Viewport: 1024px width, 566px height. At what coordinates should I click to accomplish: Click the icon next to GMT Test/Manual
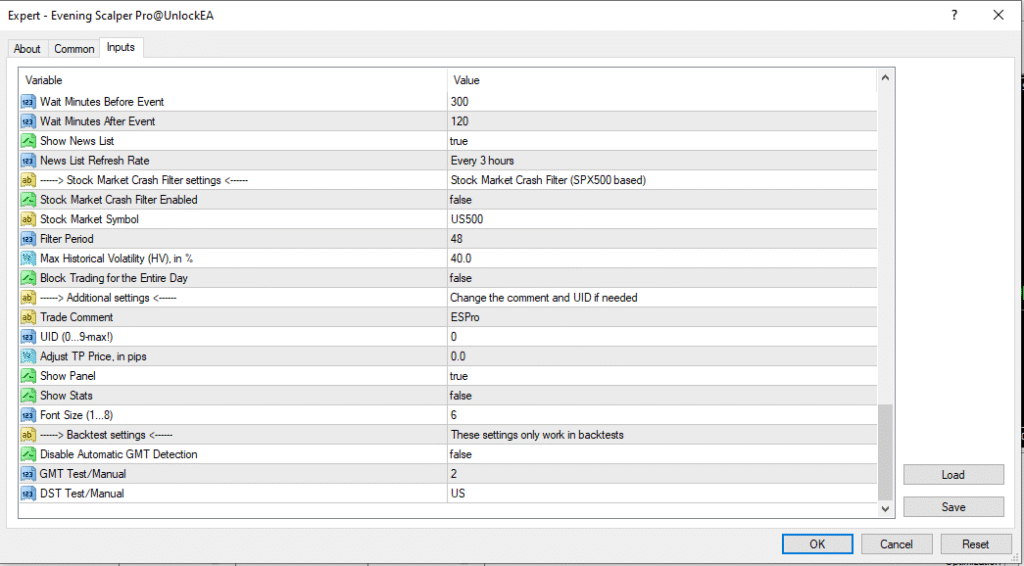coord(28,473)
